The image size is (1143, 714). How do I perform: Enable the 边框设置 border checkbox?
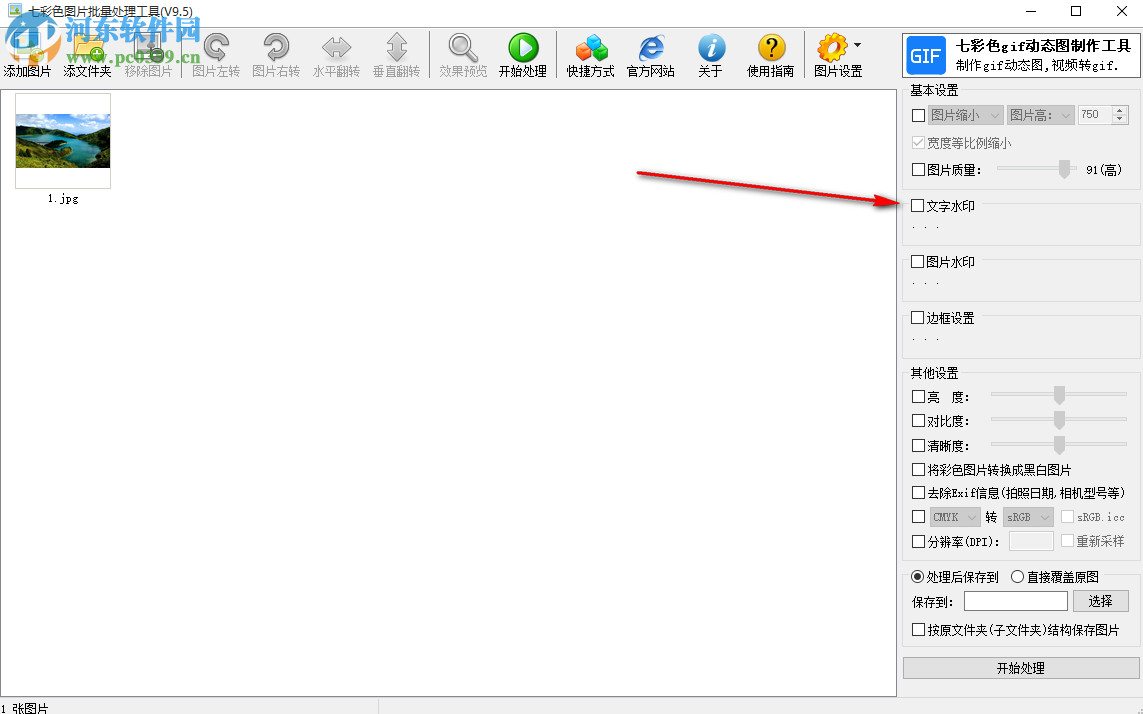pyautogui.click(x=918, y=318)
